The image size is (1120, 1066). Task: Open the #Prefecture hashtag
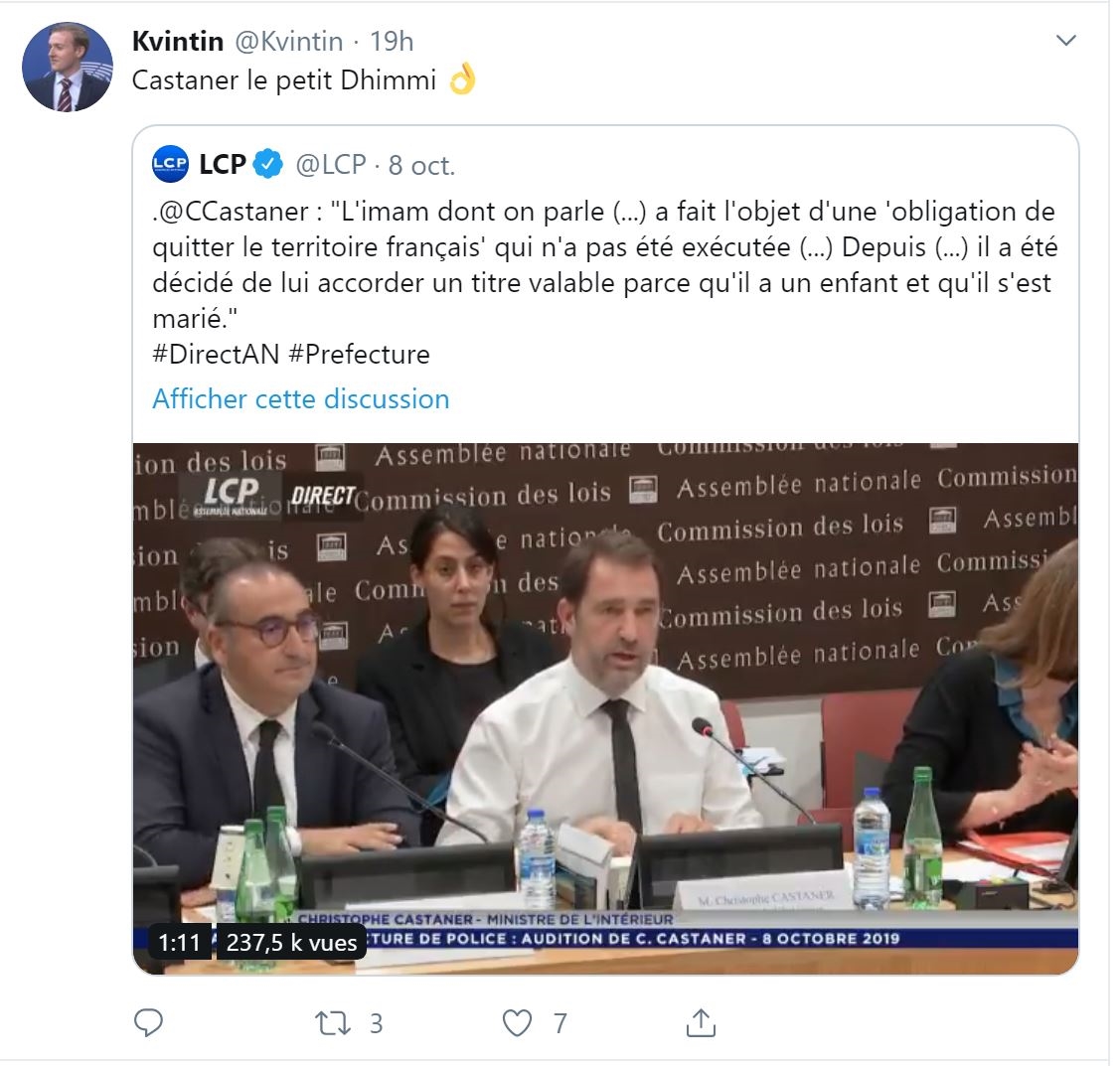click(x=360, y=354)
